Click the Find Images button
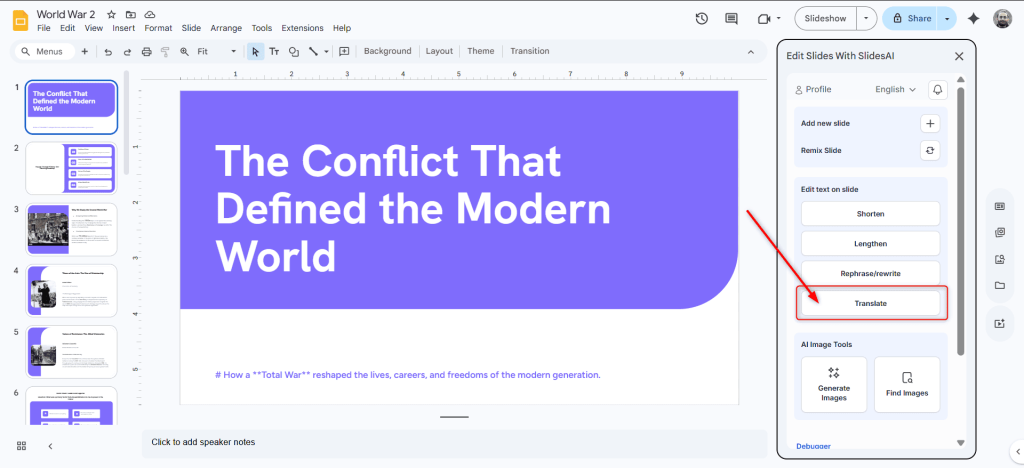This screenshot has width=1024, height=468. click(x=907, y=384)
